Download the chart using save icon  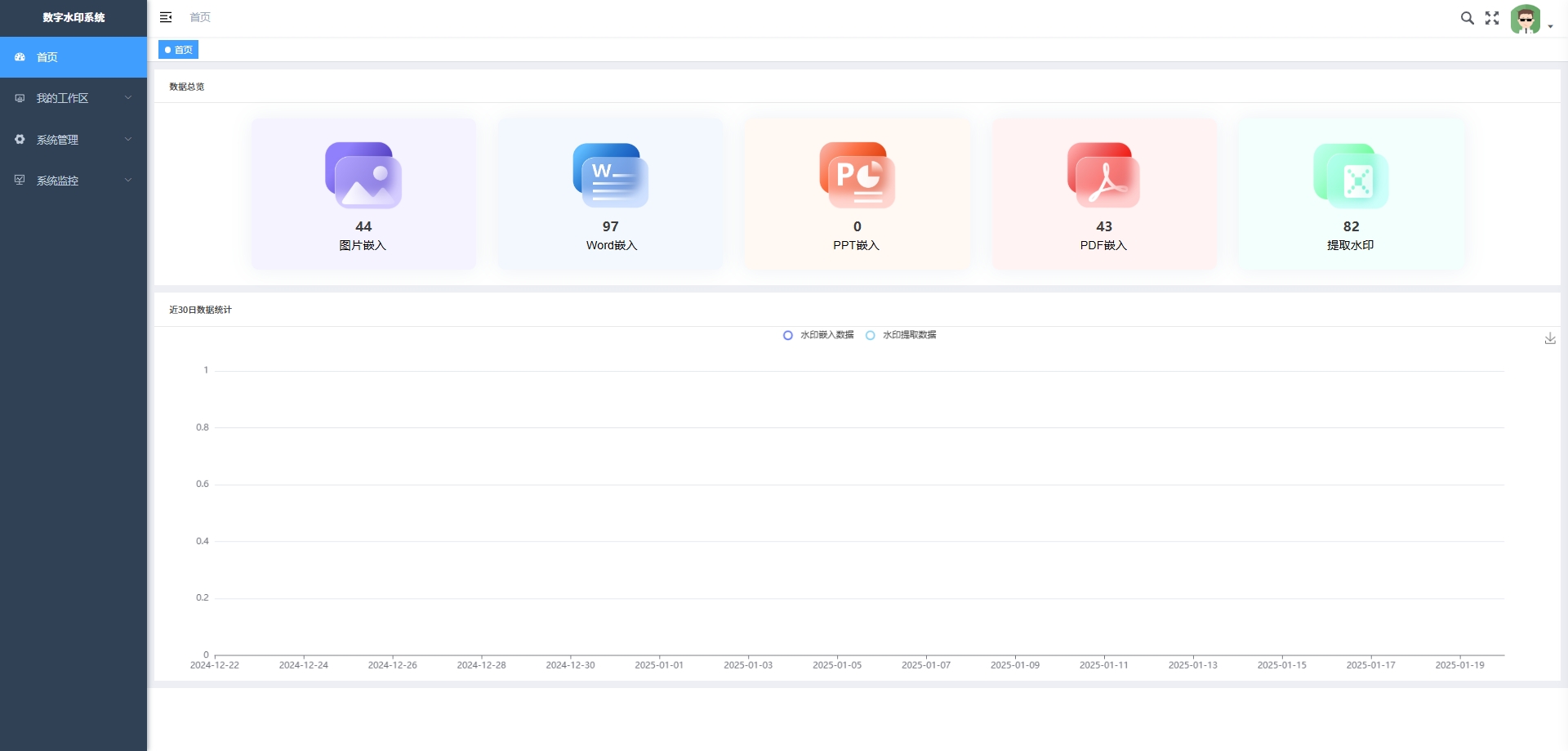tap(1549, 338)
